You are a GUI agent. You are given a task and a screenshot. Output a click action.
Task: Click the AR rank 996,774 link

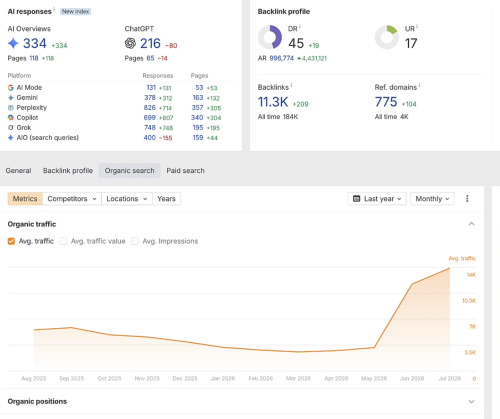(282, 58)
